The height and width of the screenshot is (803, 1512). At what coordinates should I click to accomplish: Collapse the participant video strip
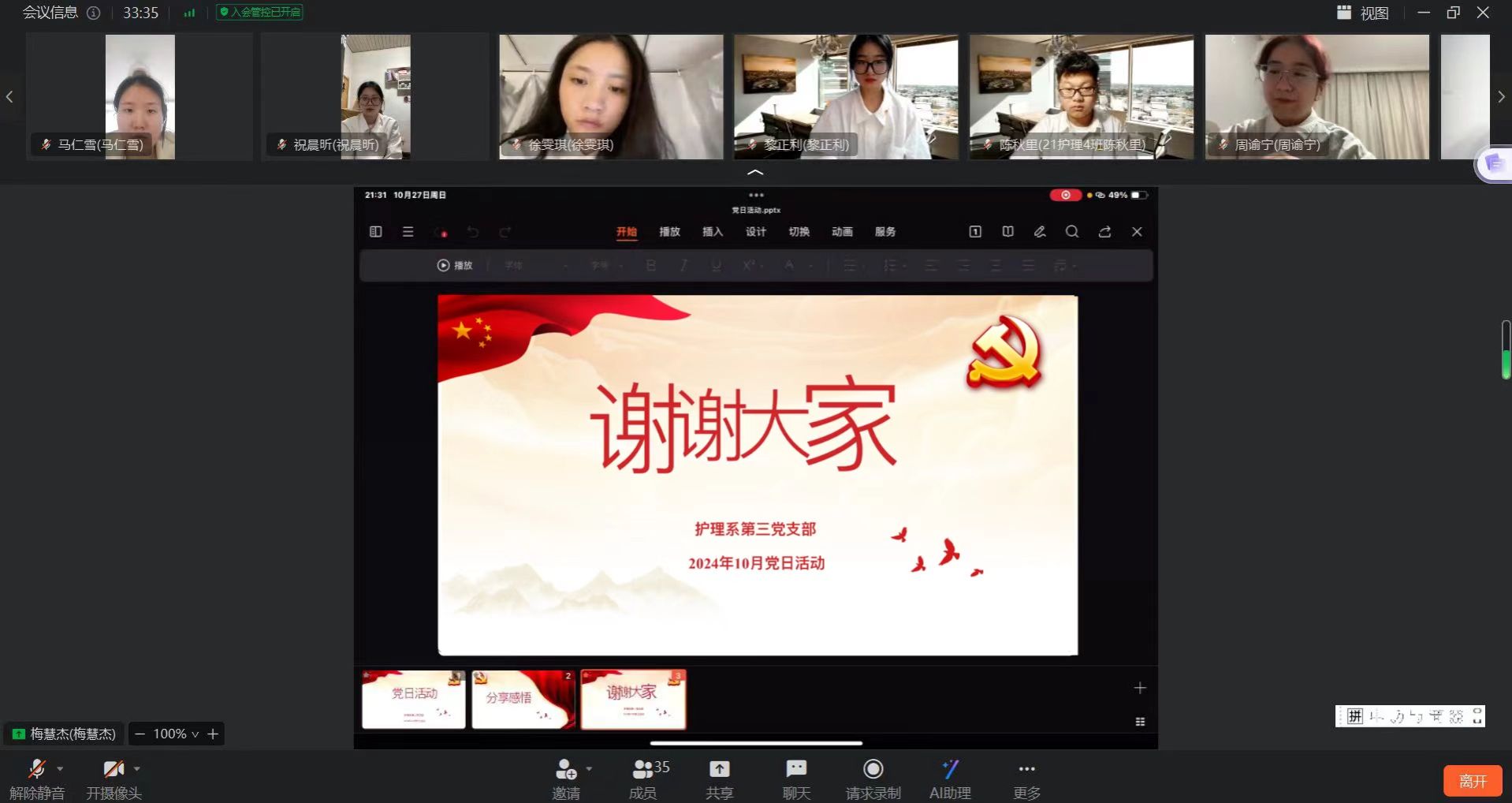tap(755, 172)
